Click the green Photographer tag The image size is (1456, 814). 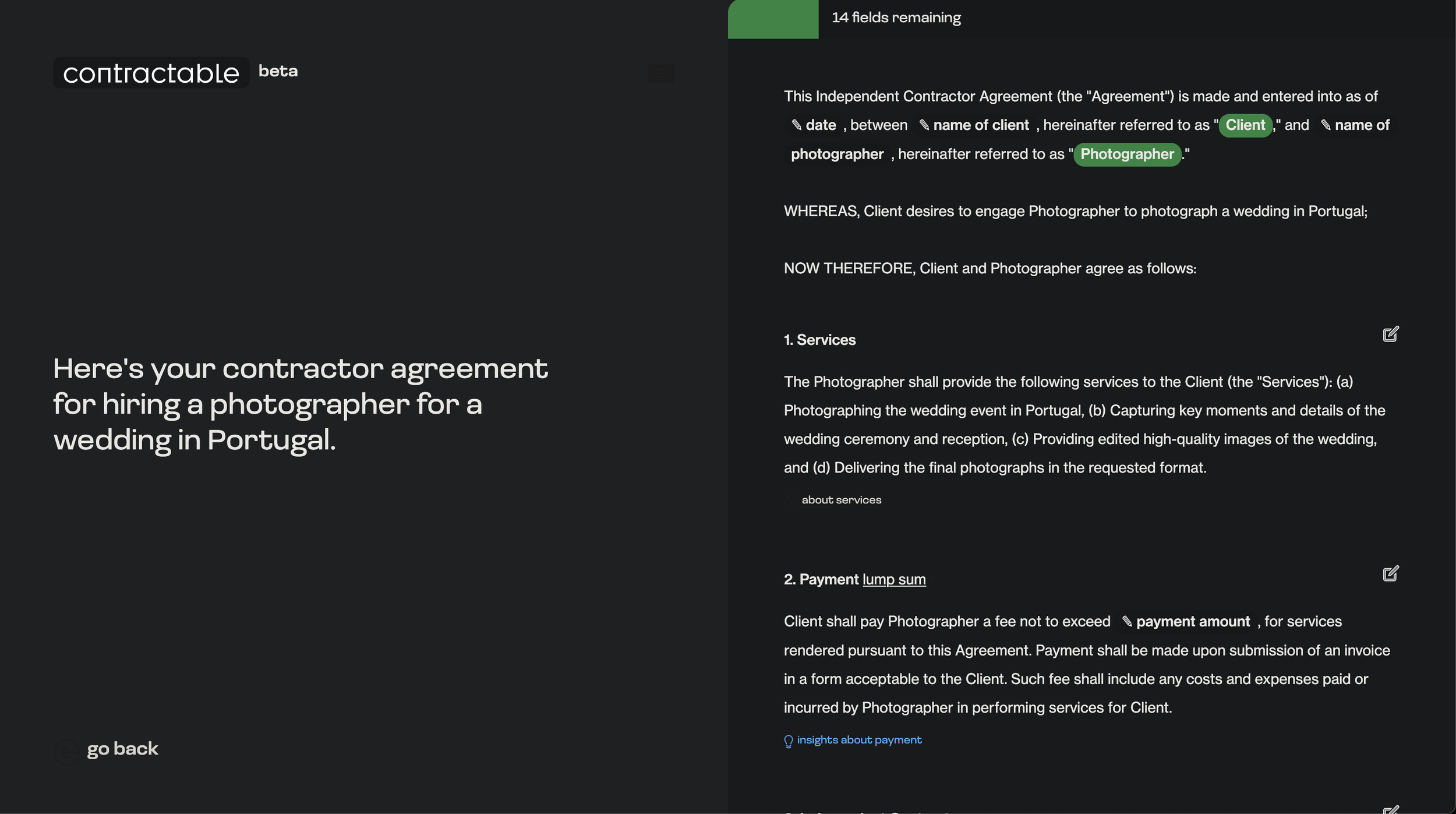[1127, 154]
